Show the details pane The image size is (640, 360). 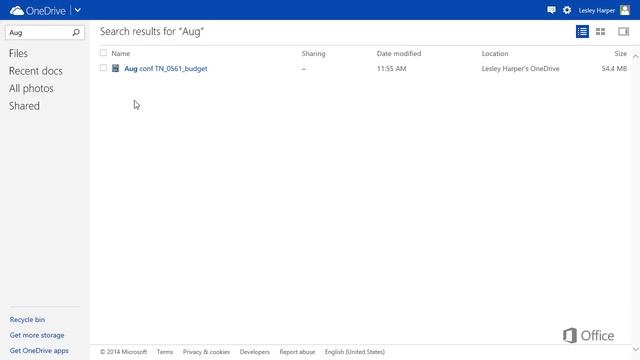pyautogui.click(x=623, y=31)
